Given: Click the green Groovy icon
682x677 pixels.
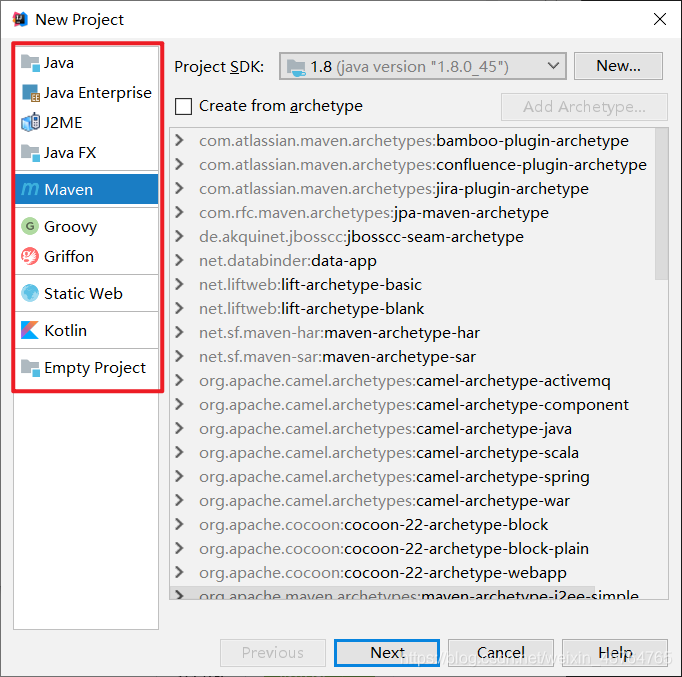Looking at the screenshot, I should (x=30, y=226).
